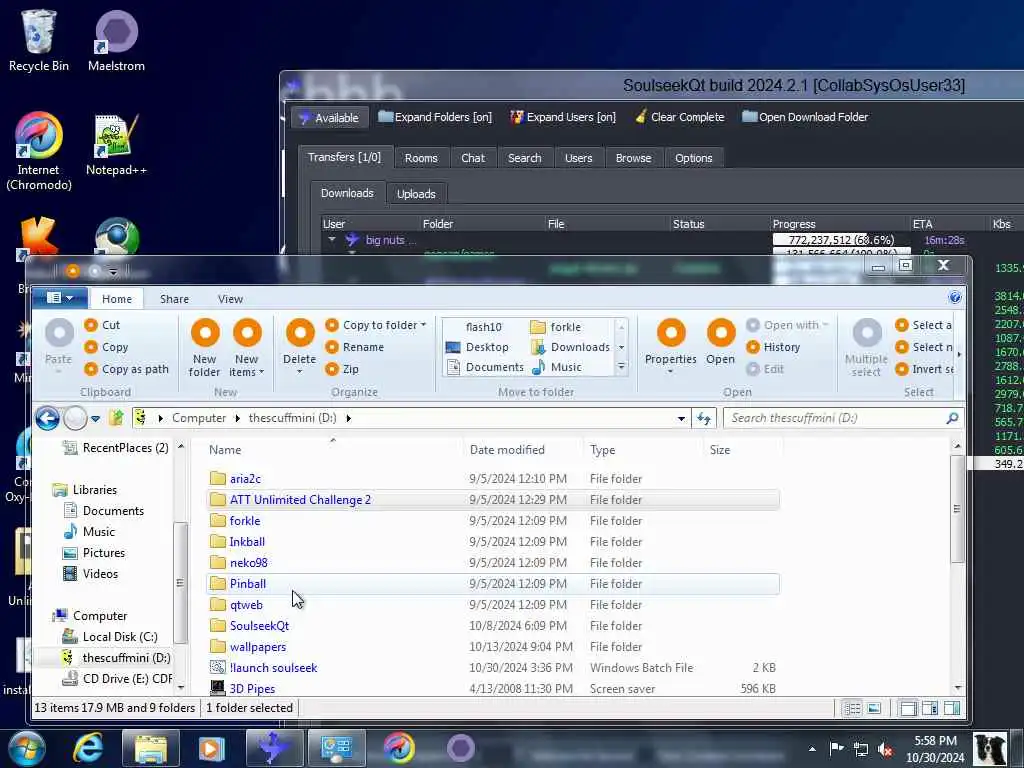Select Copy as path in ribbon
The height and width of the screenshot is (768, 1024).
click(127, 369)
